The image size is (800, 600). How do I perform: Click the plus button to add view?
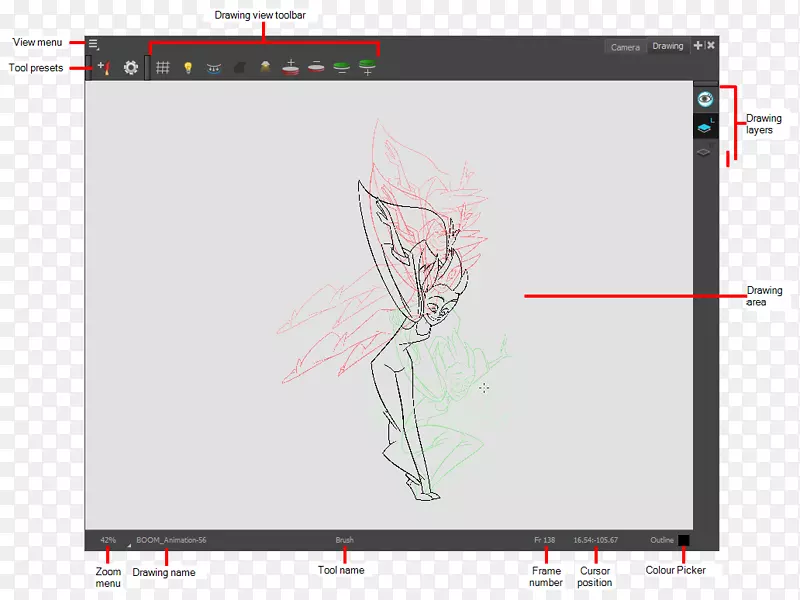coord(698,46)
